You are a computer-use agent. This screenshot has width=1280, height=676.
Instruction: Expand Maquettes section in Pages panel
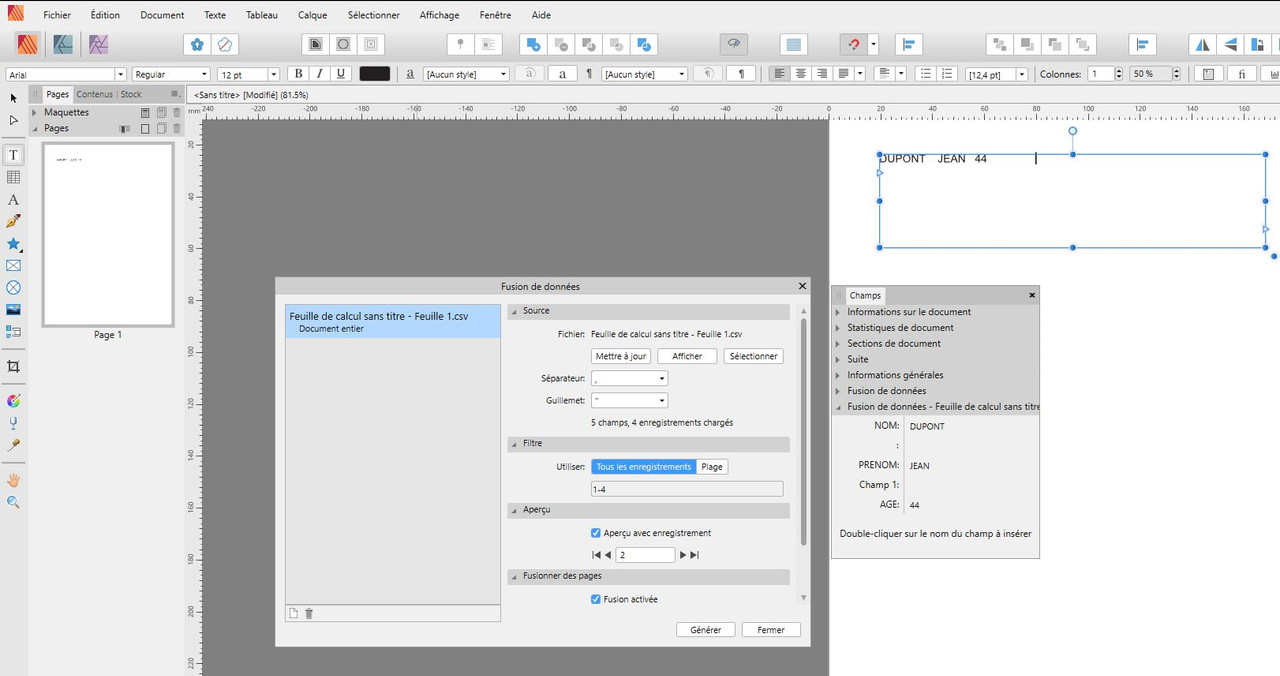[35, 112]
